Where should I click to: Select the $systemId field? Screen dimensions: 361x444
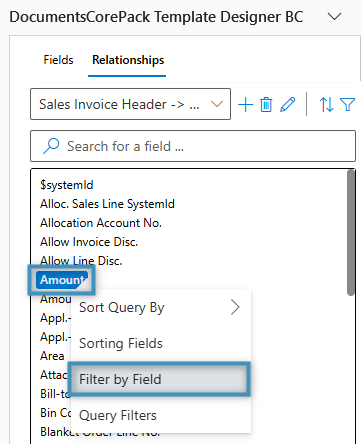tap(67, 185)
